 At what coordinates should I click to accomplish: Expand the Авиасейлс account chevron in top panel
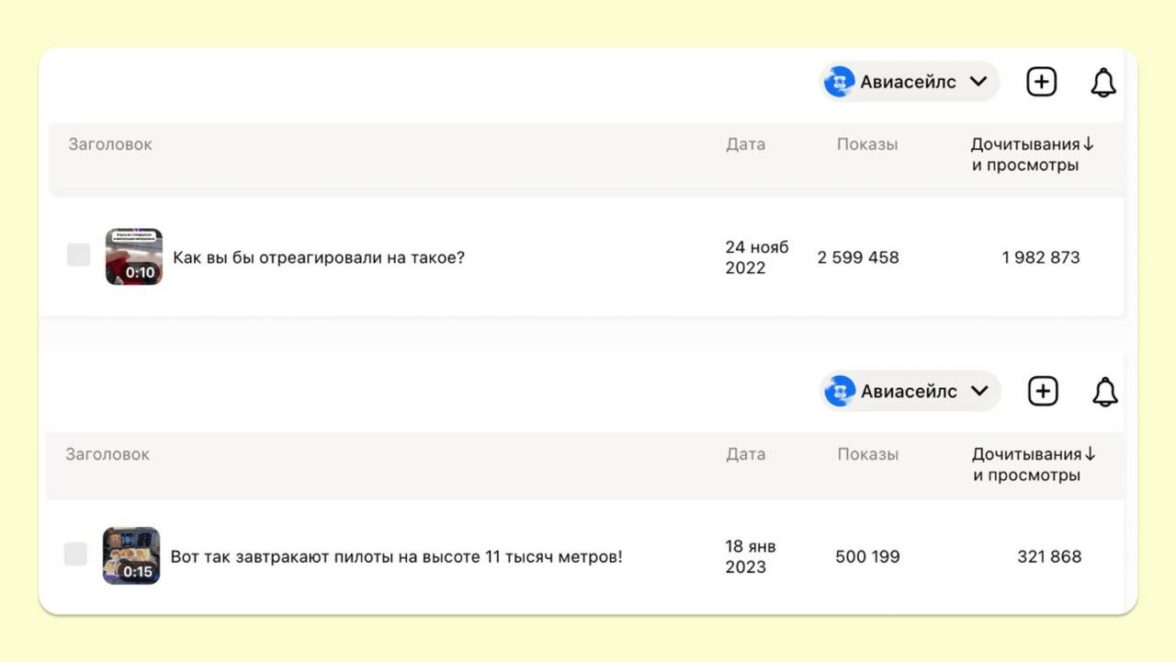(978, 82)
